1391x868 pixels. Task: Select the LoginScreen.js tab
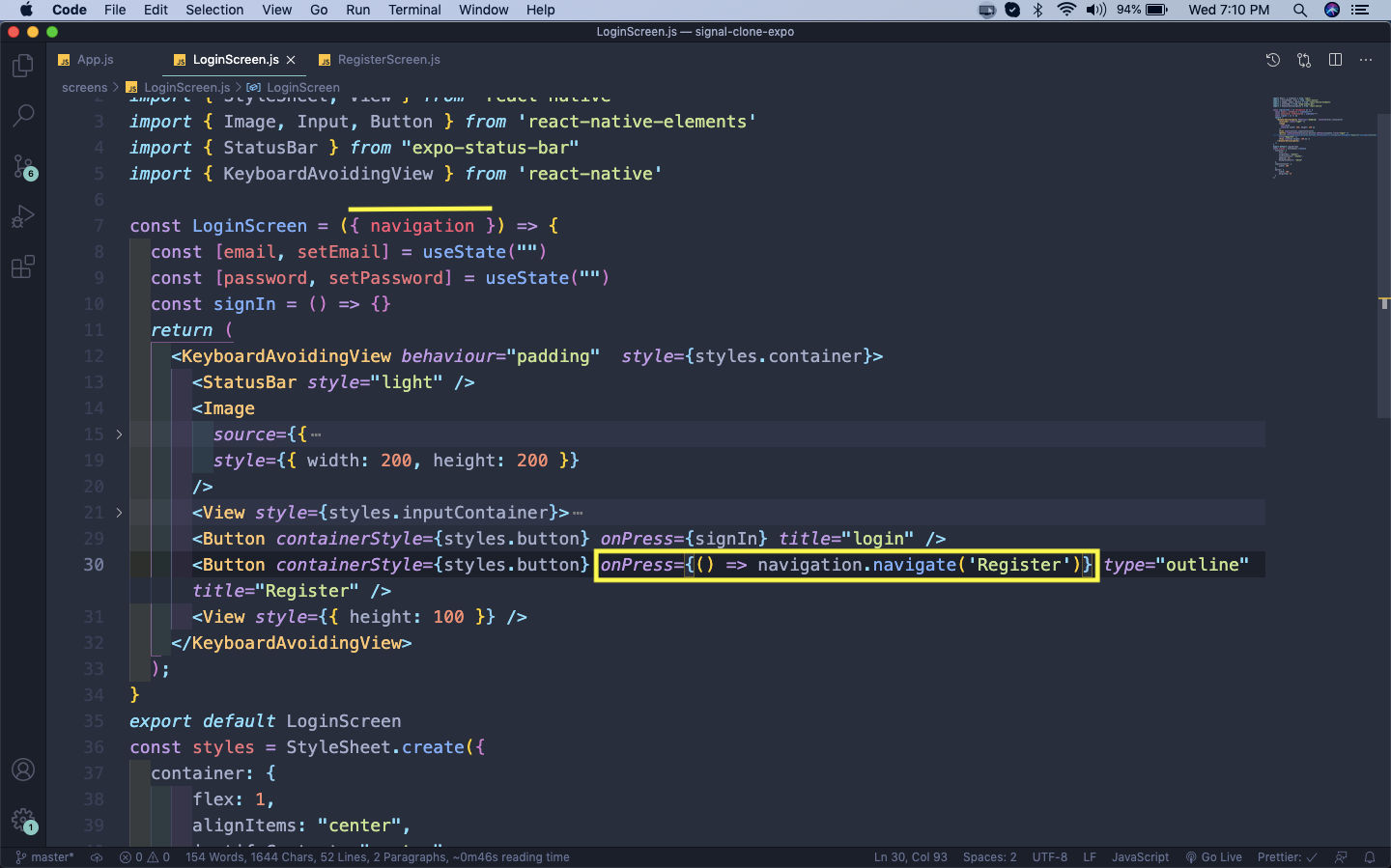235,60
